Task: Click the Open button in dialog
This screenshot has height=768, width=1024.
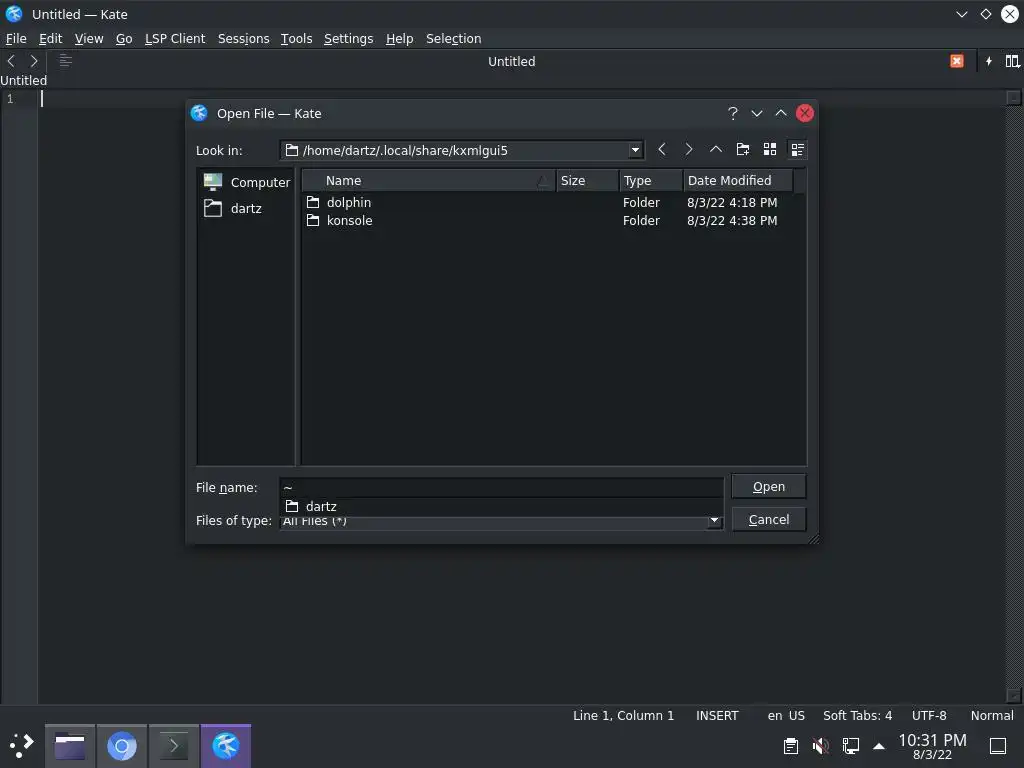Action: click(769, 487)
